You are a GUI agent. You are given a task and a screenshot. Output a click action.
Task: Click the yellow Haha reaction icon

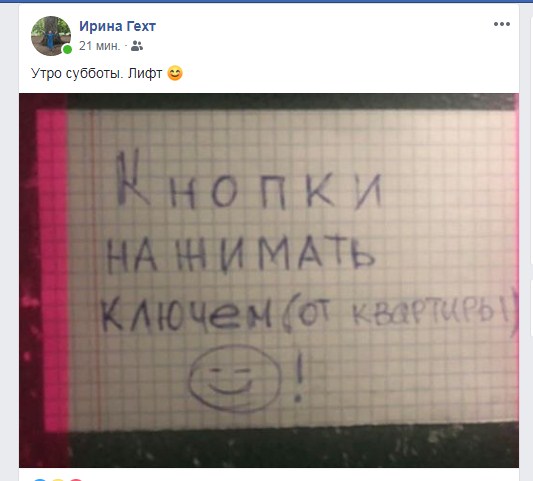[58, 480]
